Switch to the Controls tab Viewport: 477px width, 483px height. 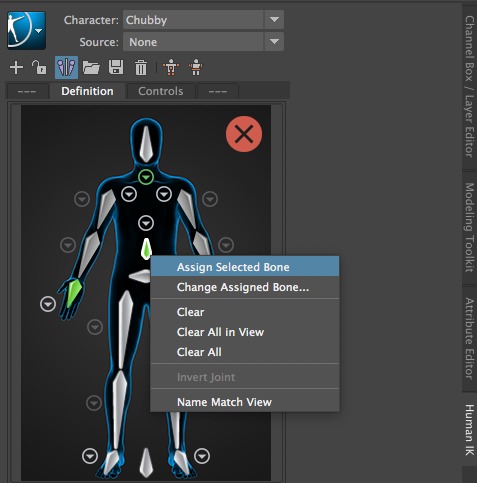click(161, 91)
